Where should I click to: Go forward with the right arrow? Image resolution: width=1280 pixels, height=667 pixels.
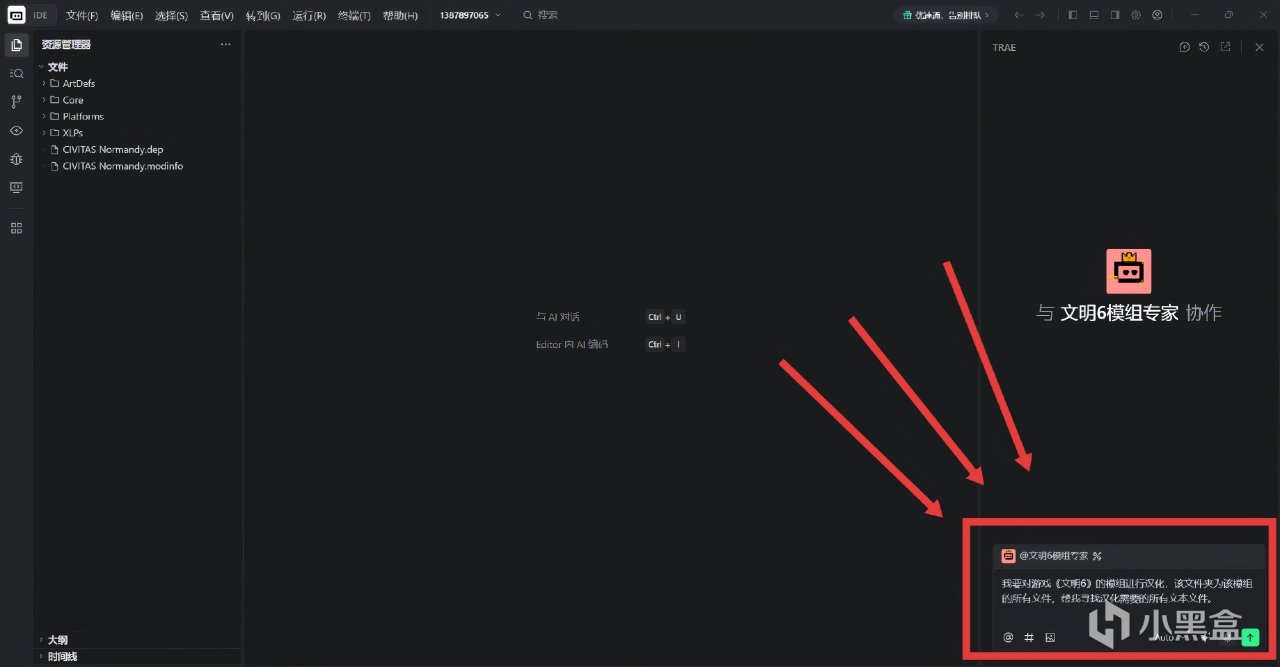[x=1040, y=15]
